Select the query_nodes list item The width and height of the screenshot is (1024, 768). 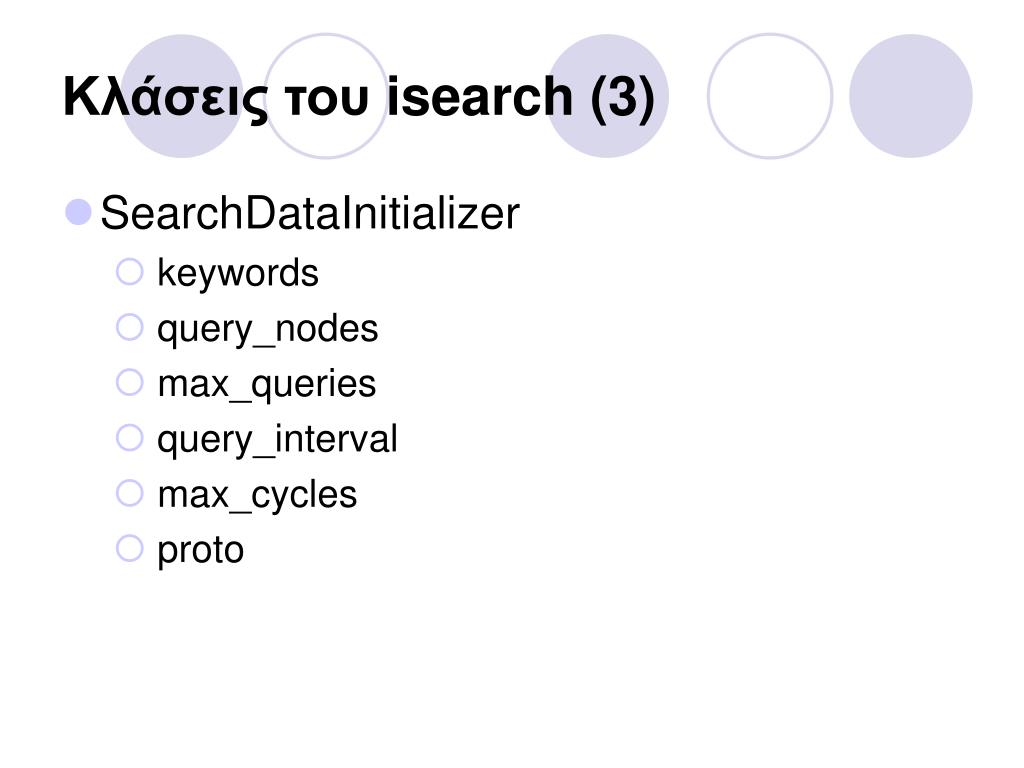(x=268, y=330)
